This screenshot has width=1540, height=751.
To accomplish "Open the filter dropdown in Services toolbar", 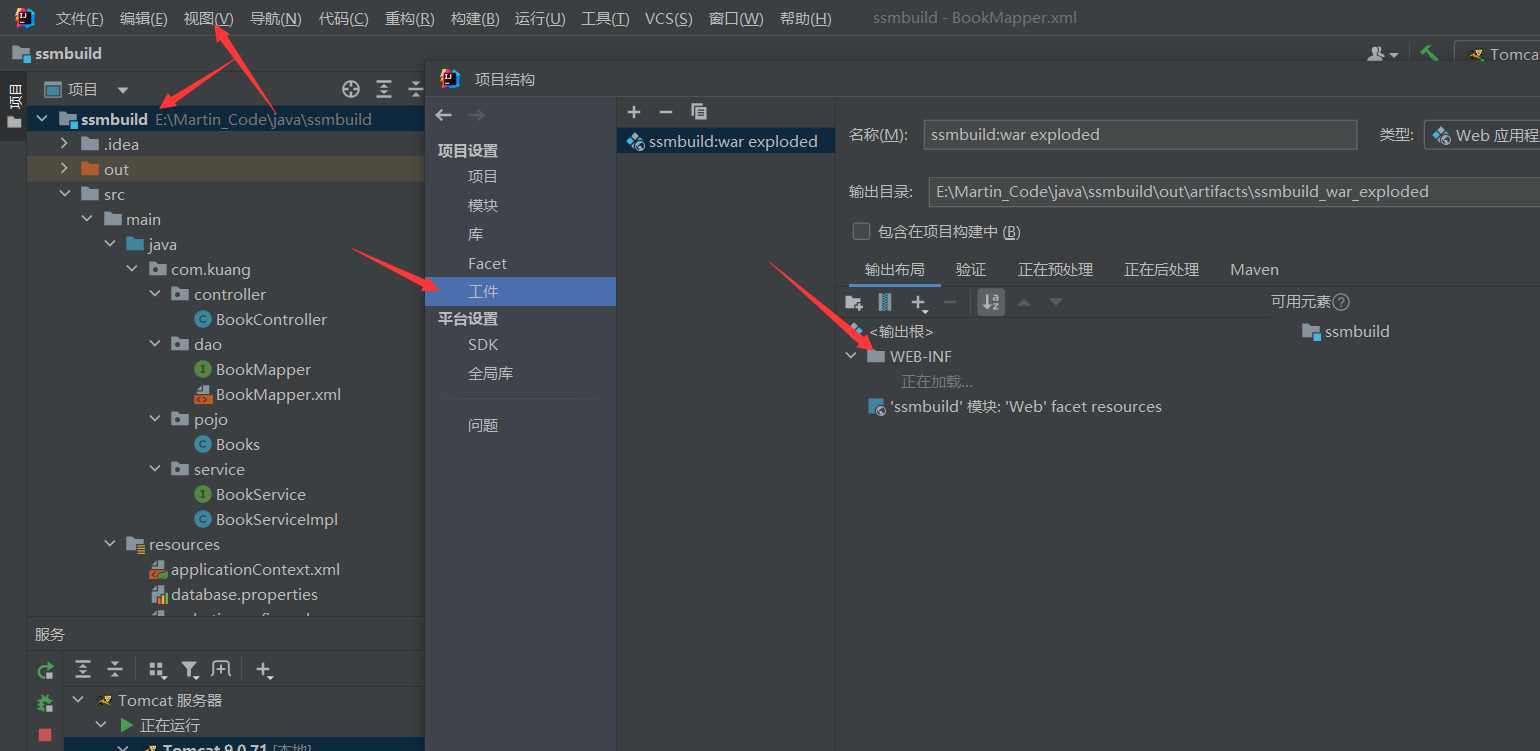I will pos(190,669).
